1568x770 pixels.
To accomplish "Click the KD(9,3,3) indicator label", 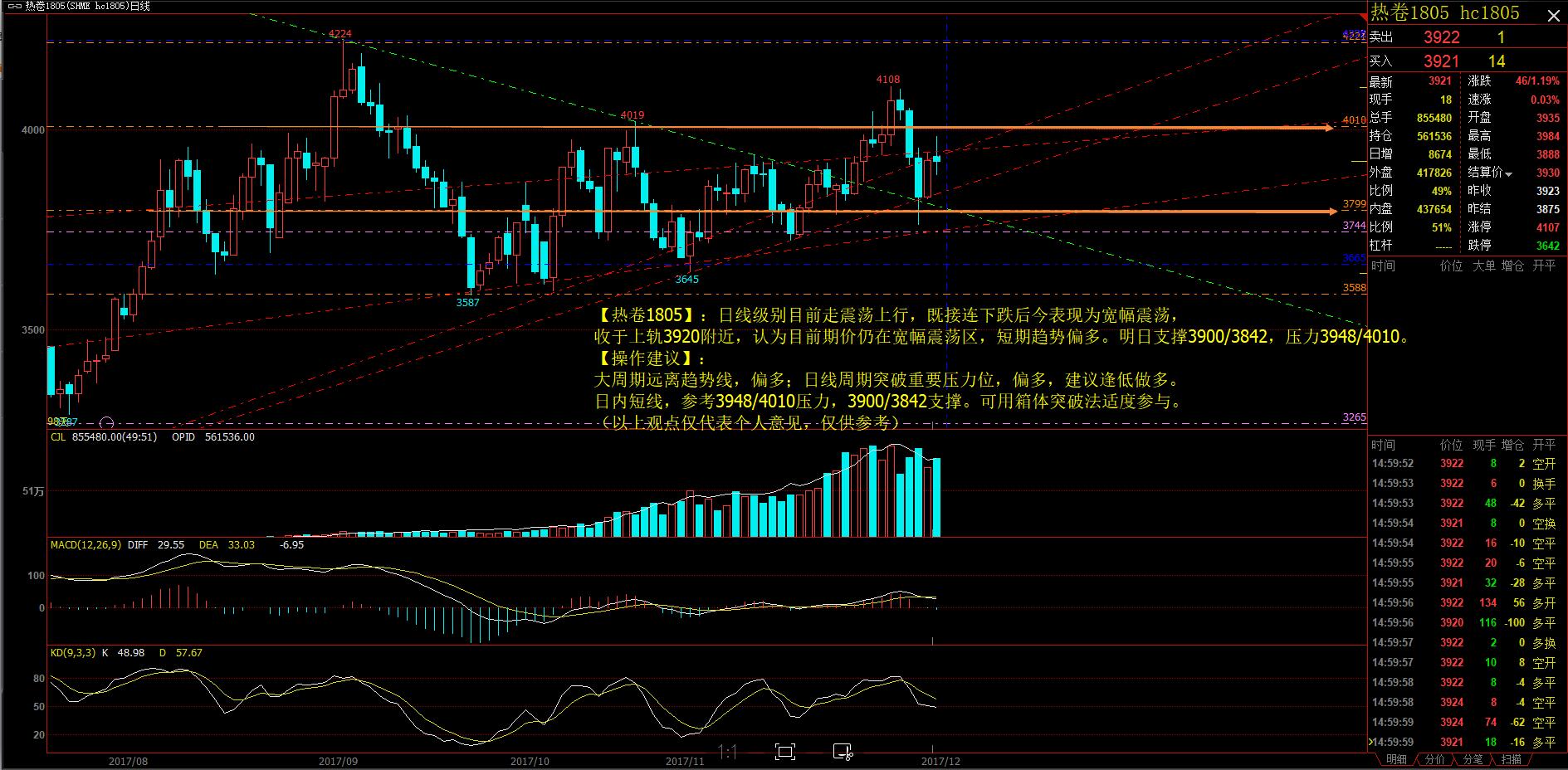I will 73,653.
